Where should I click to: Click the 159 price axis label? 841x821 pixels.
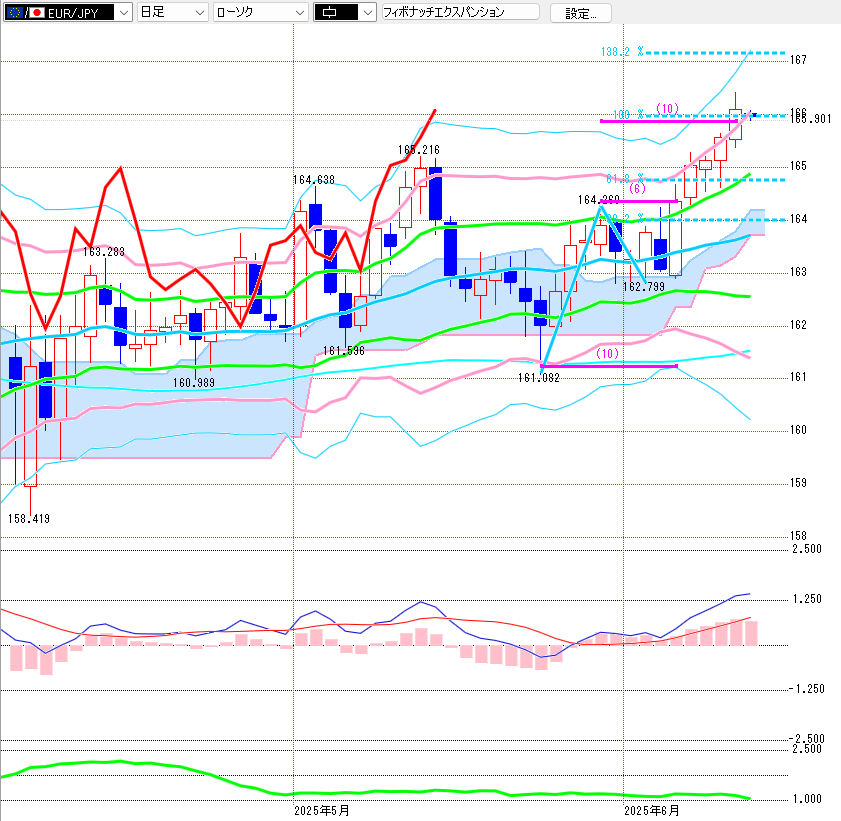point(799,483)
